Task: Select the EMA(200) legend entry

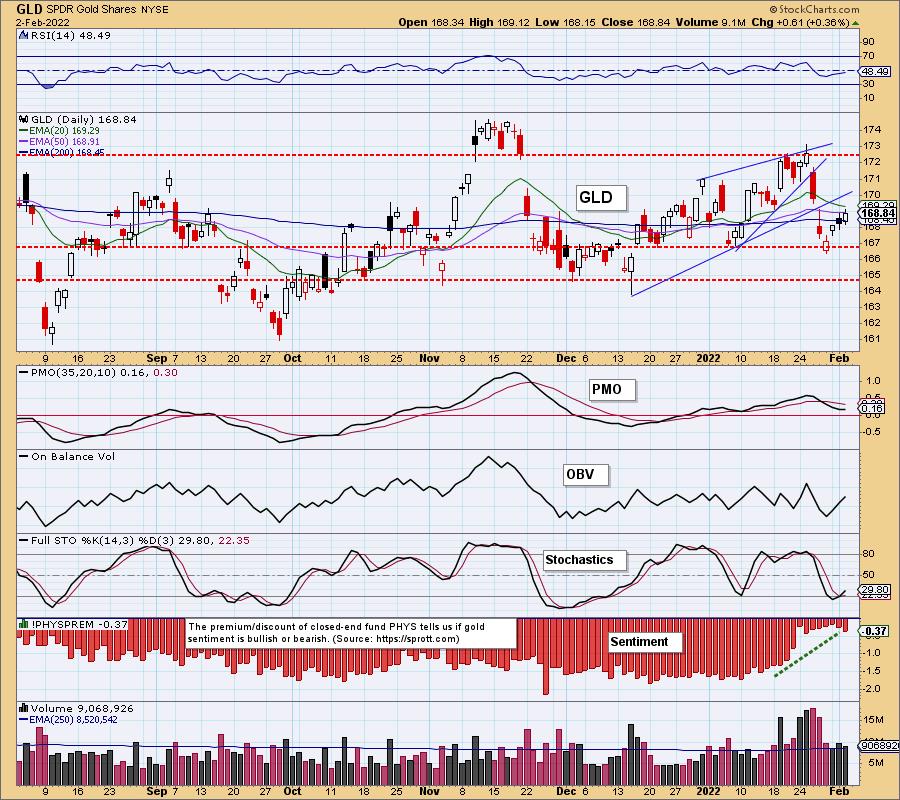Action: pos(62,152)
